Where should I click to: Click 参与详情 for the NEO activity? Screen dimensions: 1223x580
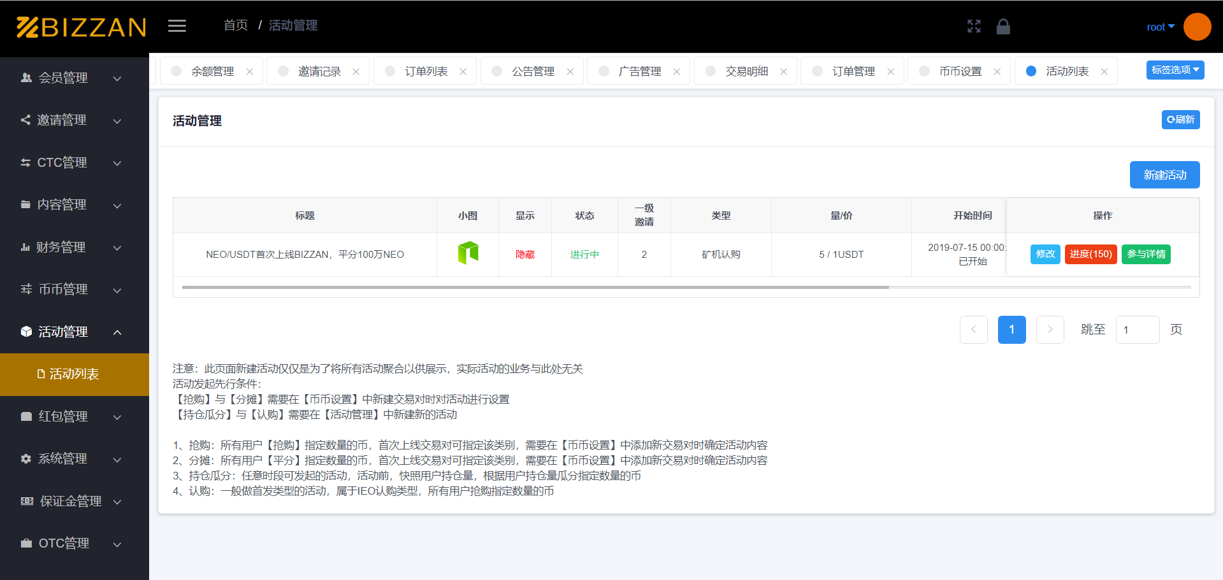point(1145,254)
